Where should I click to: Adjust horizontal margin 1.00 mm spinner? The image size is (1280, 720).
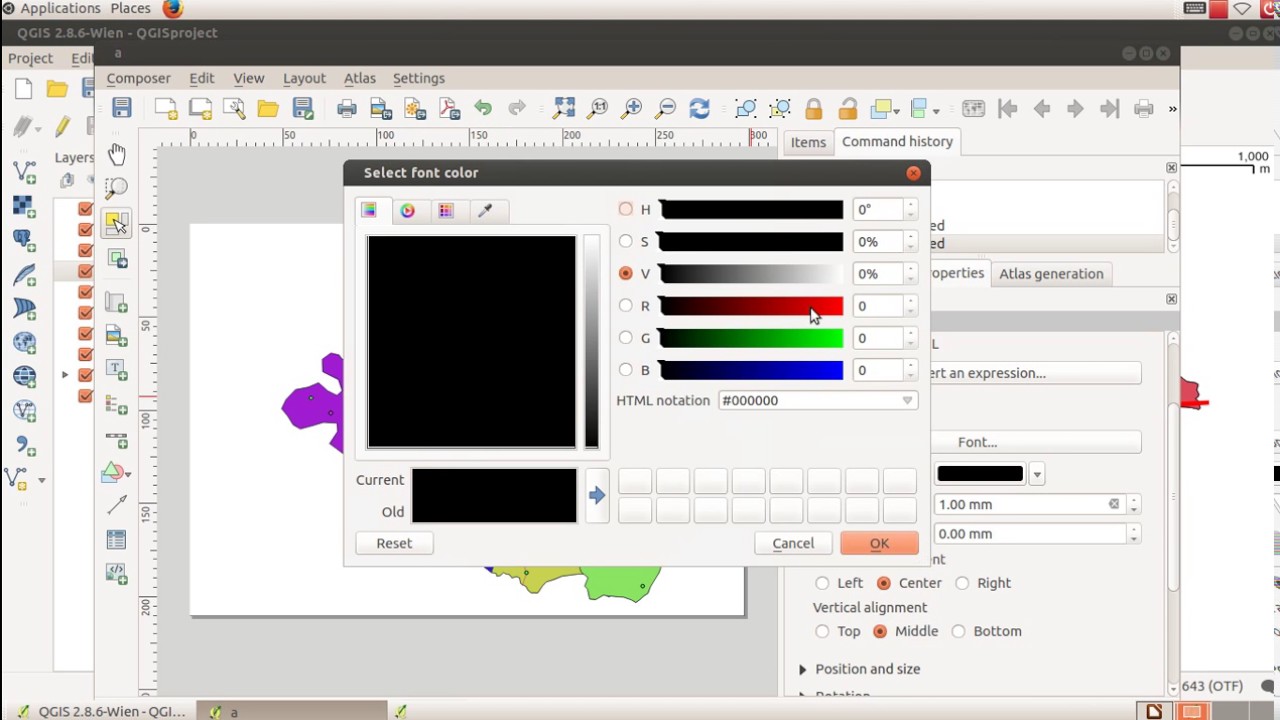(1133, 505)
